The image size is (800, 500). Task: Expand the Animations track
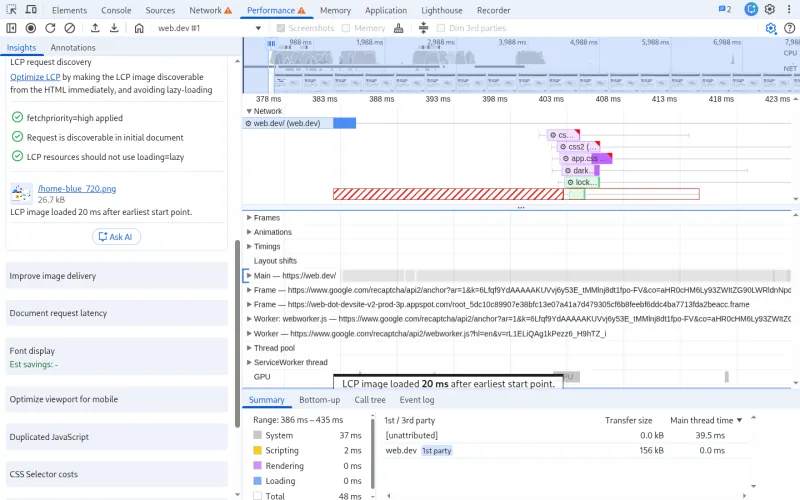[249, 232]
